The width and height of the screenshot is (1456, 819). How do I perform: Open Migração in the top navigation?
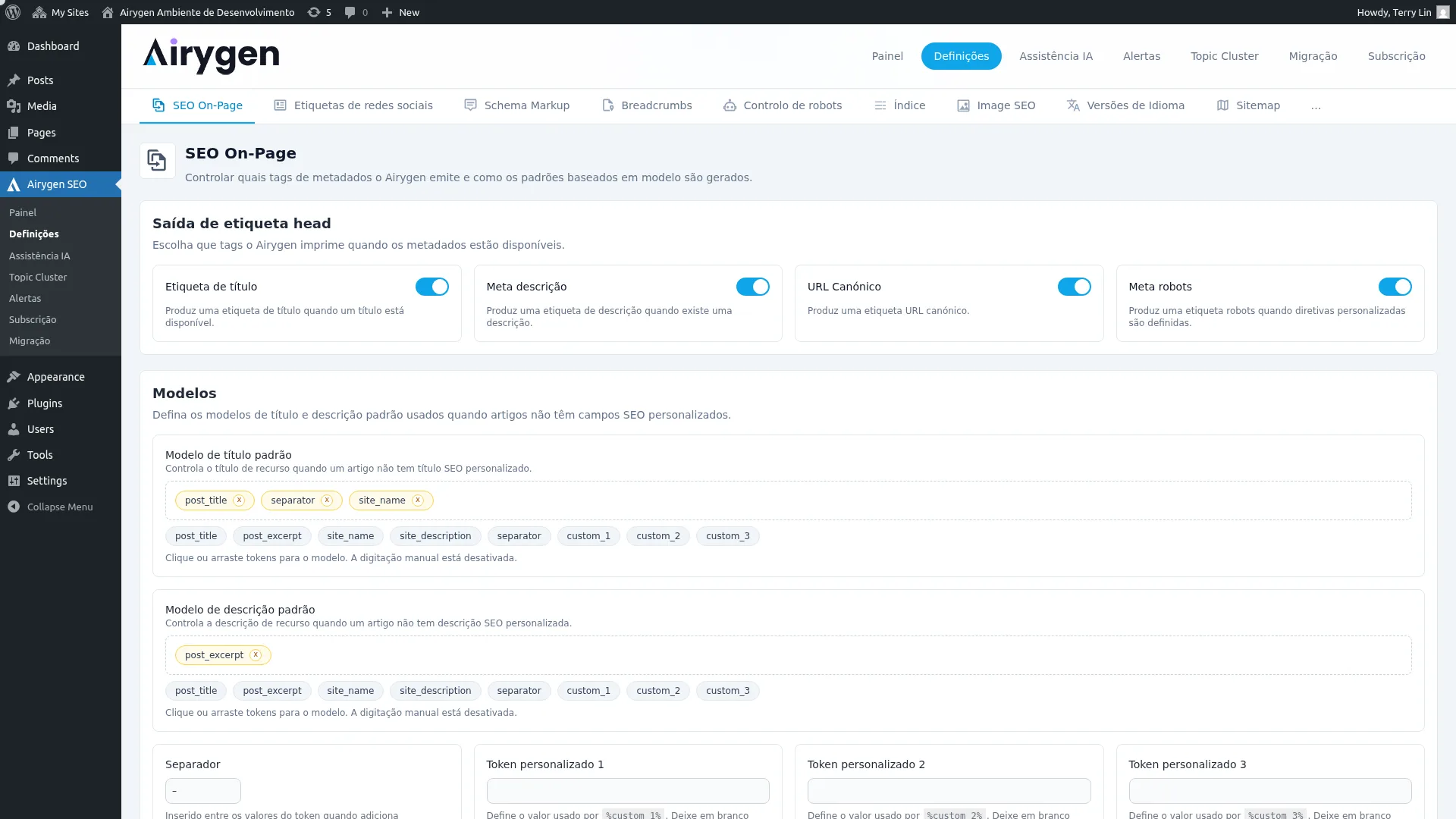(x=1313, y=56)
